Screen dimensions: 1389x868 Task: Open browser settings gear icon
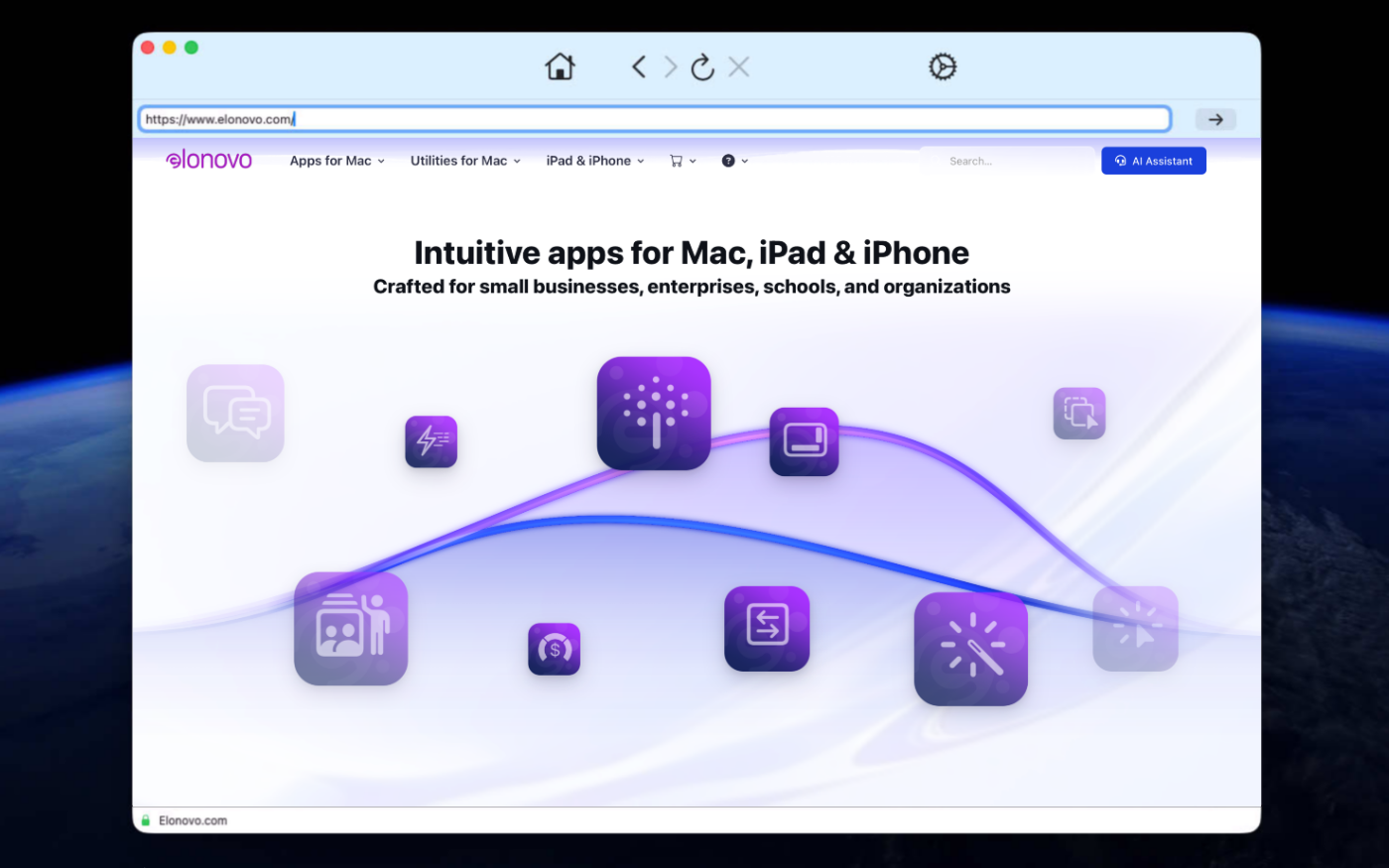pyautogui.click(x=942, y=66)
